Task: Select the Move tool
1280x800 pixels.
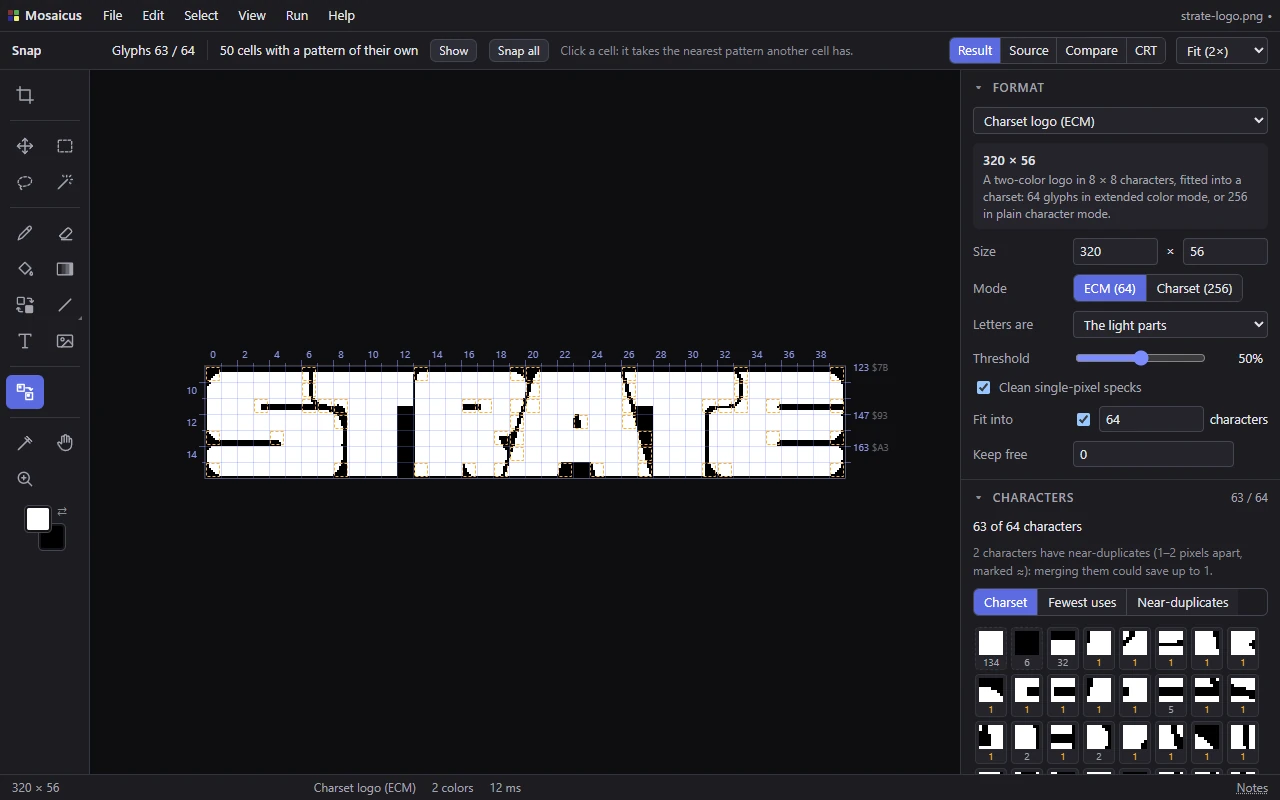Action: (x=25, y=146)
